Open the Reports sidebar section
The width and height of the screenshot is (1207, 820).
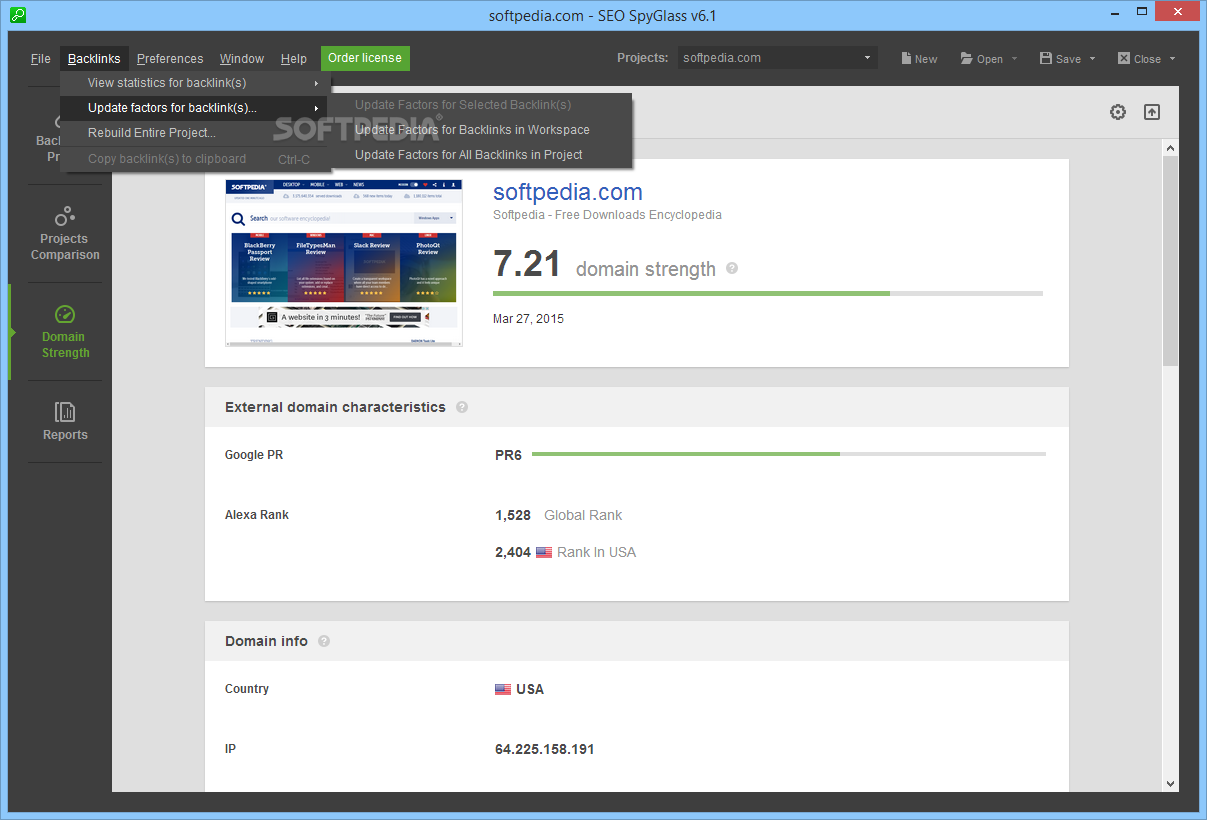pyautogui.click(x=64, y=421)
